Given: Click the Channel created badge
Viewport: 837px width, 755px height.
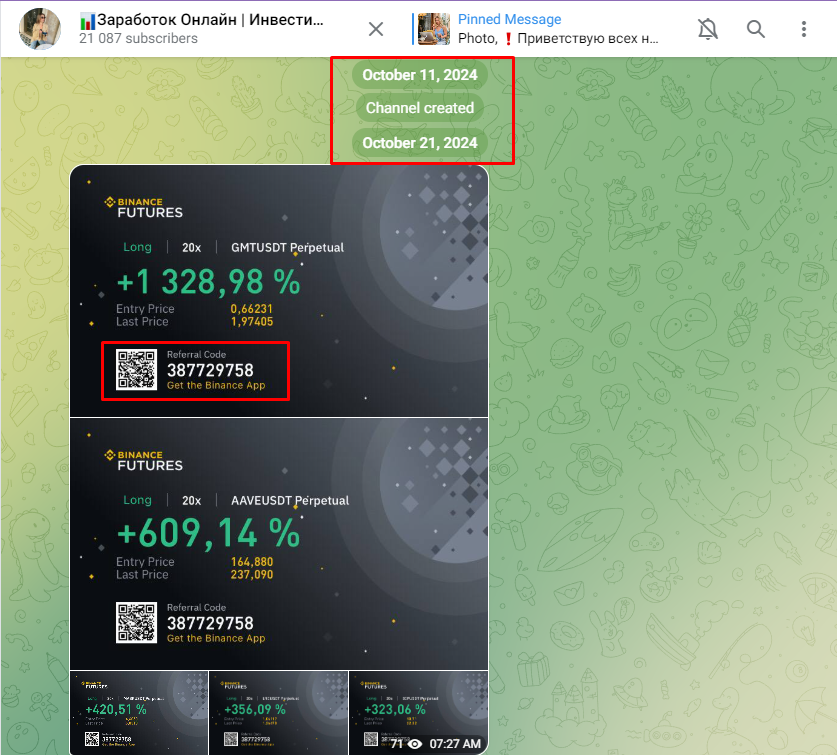Looking at the screenshot, I should [x=419, y=108].
